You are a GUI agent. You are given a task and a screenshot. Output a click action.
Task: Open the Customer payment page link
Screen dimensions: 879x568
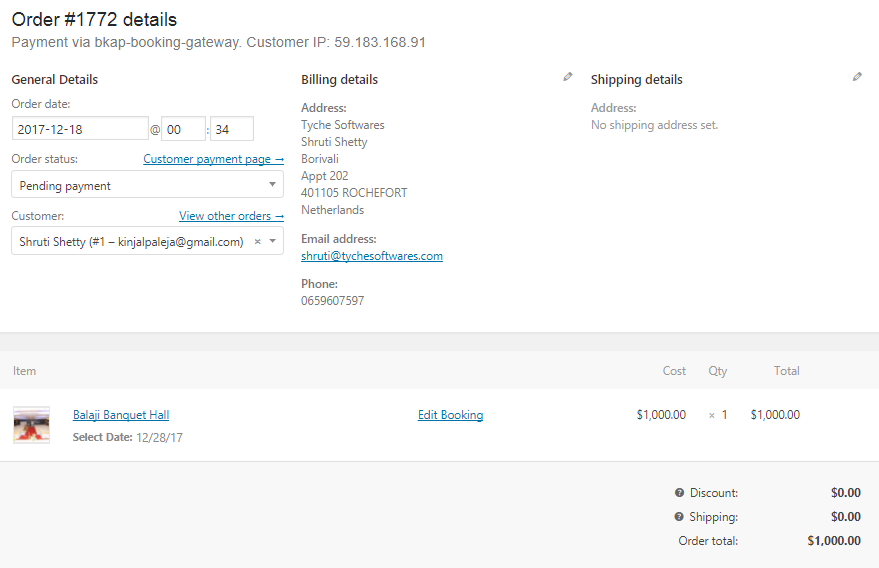[213, 159]
